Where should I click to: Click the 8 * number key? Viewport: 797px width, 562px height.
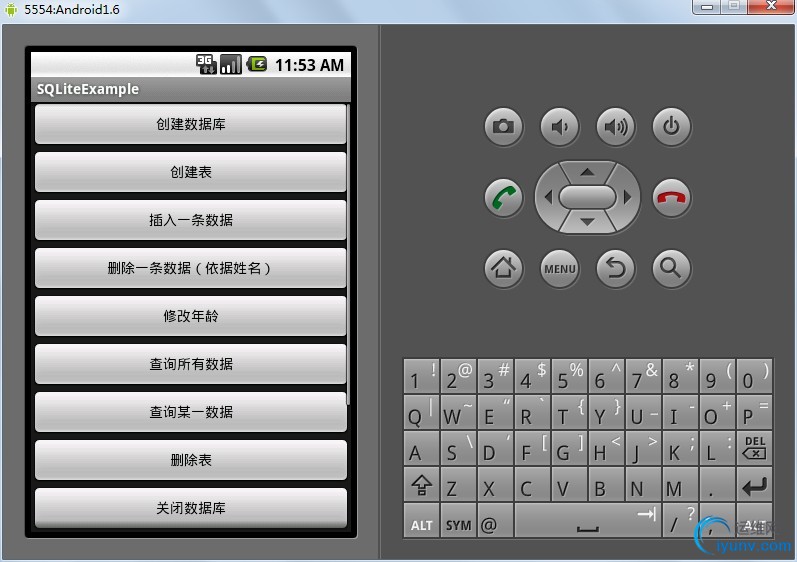tap(680, 376)
